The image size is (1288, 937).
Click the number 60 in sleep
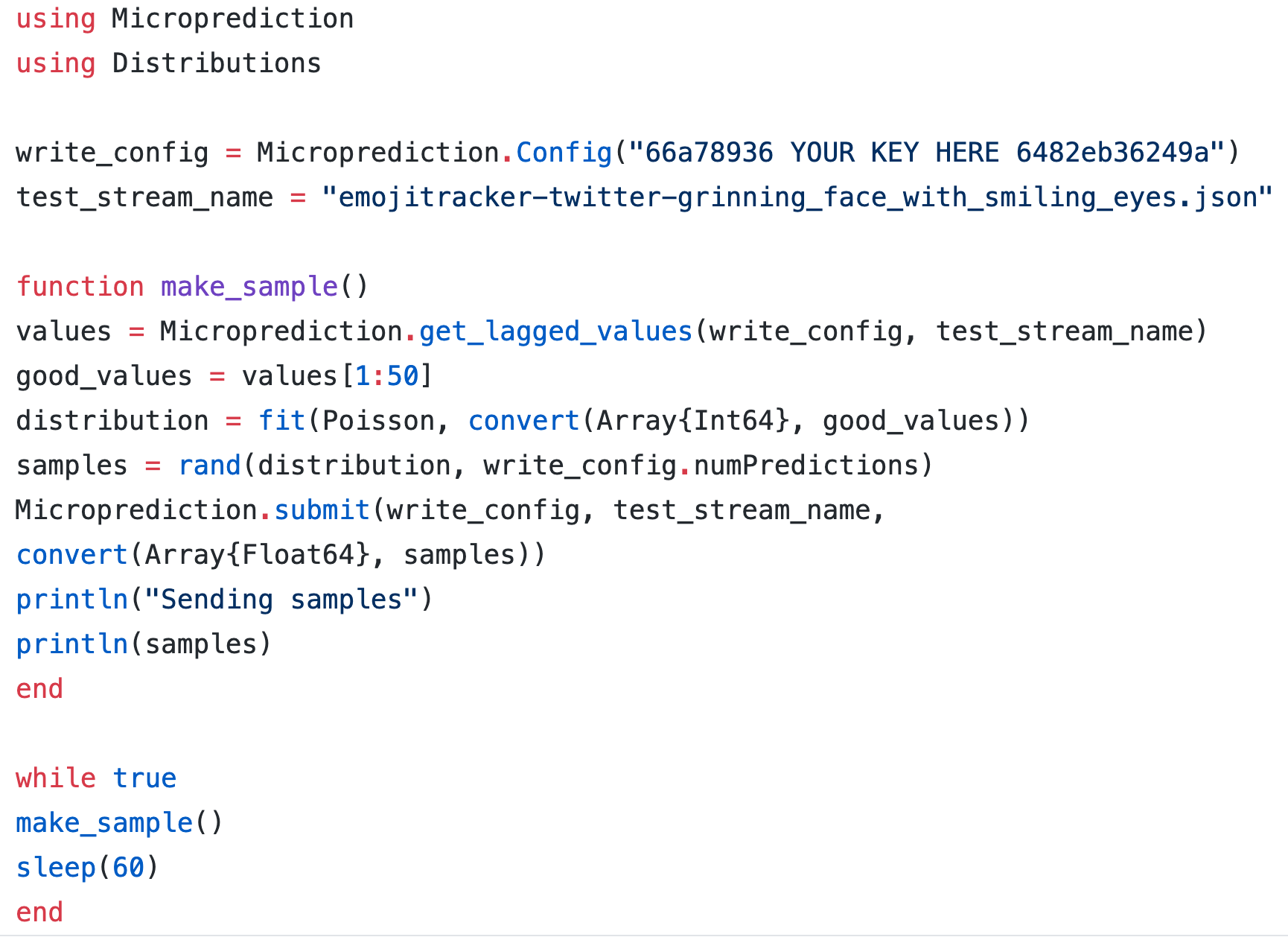tap(128, 868)
